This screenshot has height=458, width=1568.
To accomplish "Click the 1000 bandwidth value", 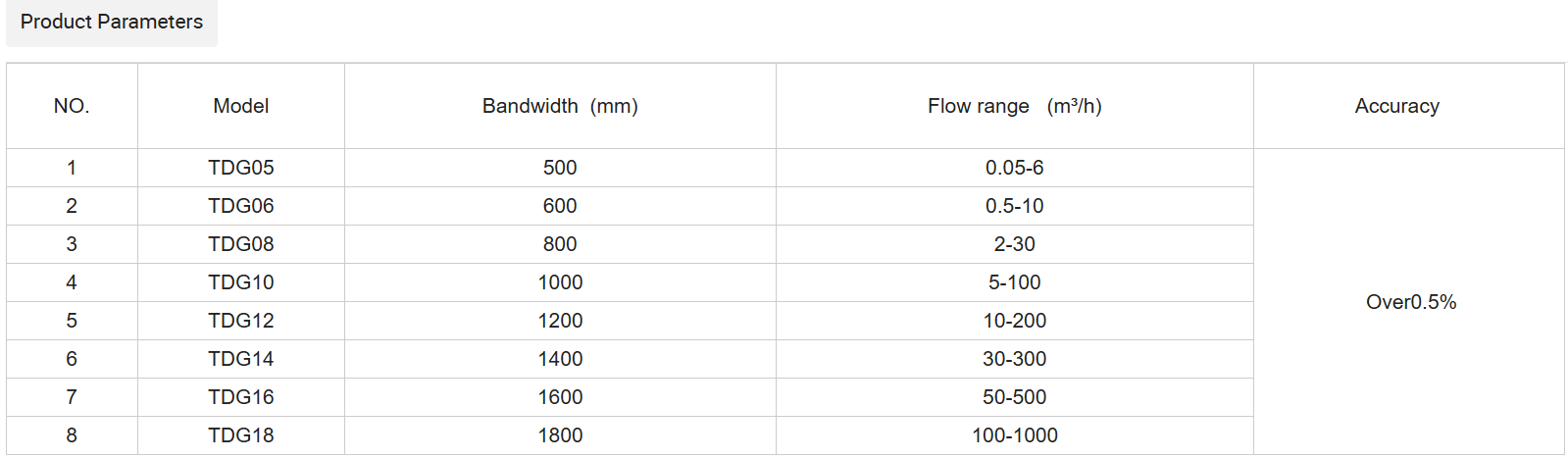I will tap(560, 282).
